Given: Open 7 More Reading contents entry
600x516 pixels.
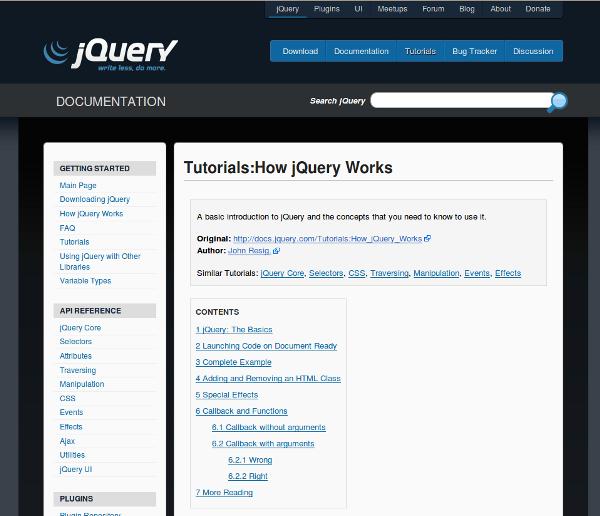Looking at the screenshot, I should coord(224,492).
